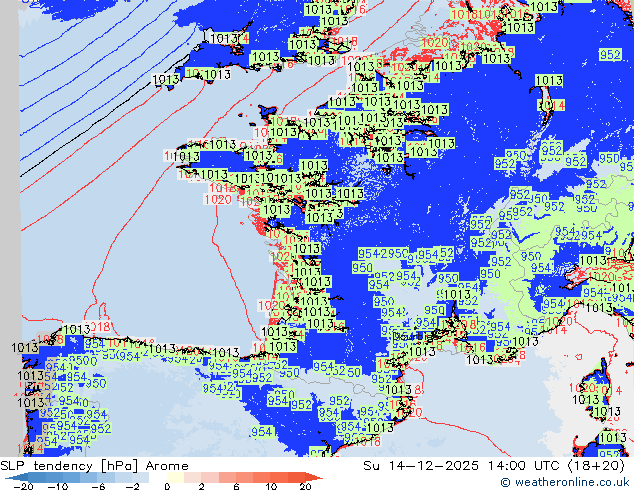The image size is (634, 490).
Task: Click the '10' legend value
Action: 271,486
